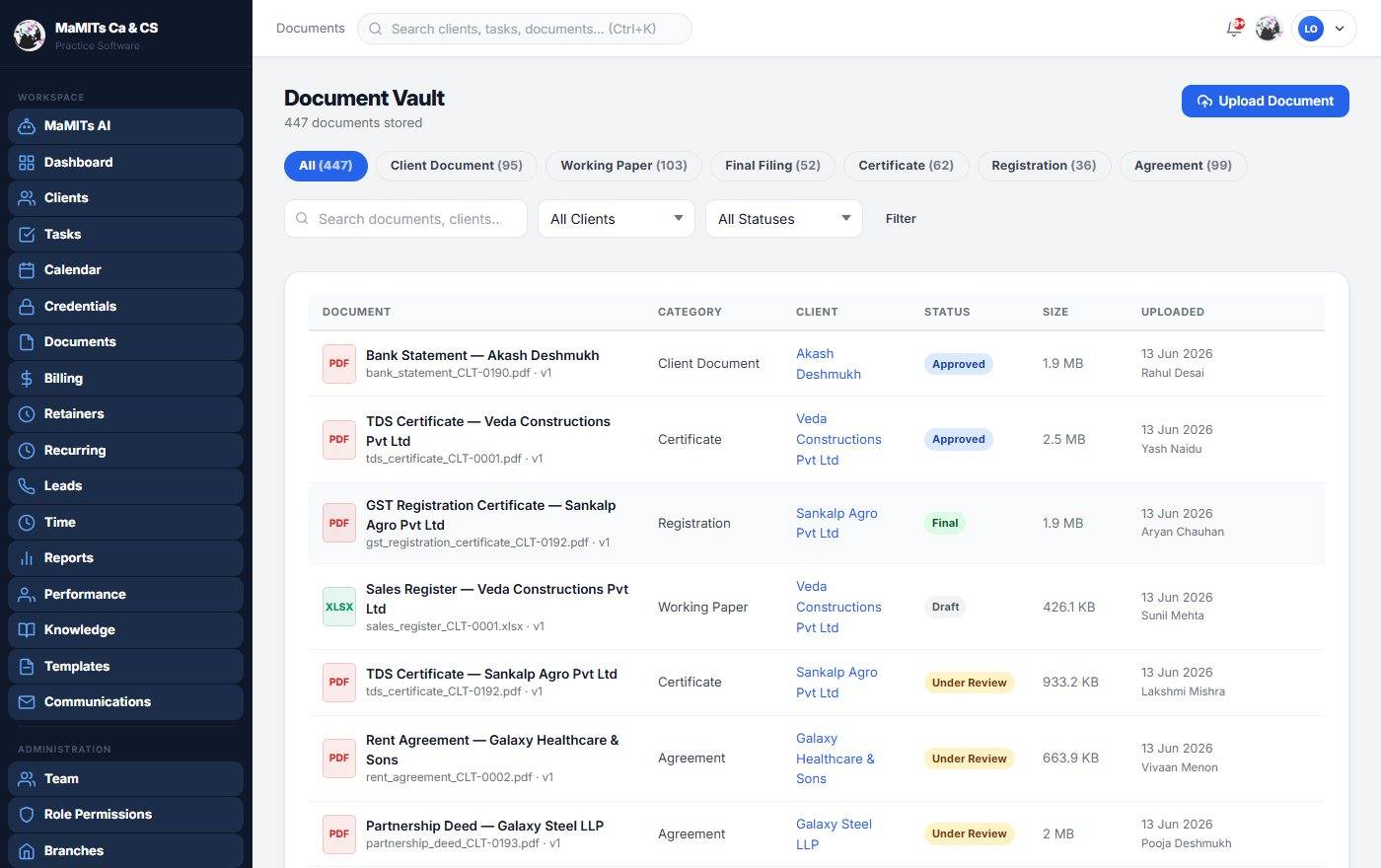Image resolution: width=1381 pixels, height=868 pixels.
Task: Click the Leads phone icon
Action: (27, 486)
